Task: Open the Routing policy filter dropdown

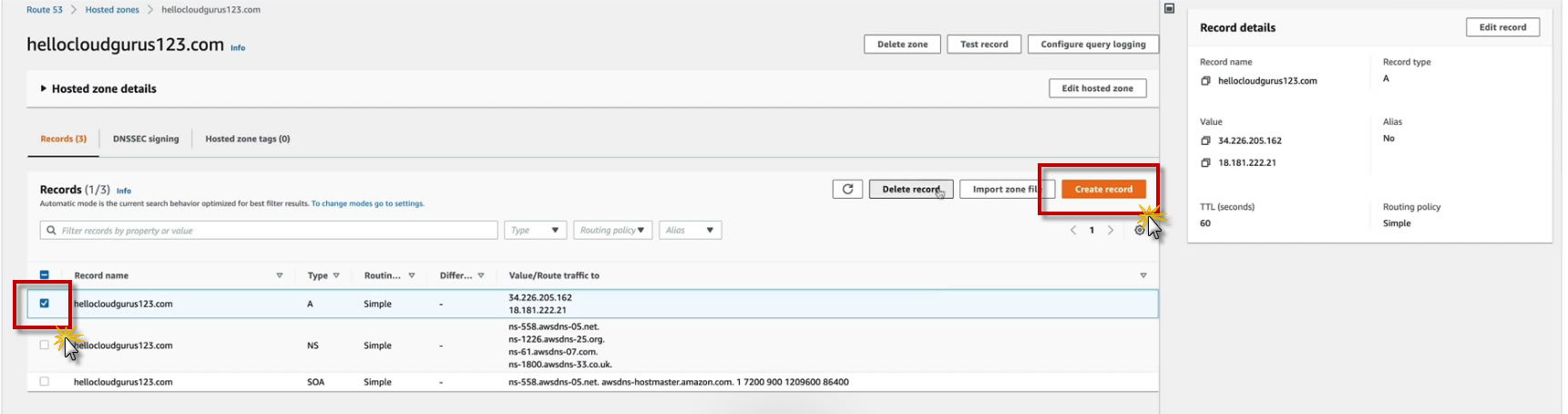Action: pyautogui.click(x=613, y=230)
